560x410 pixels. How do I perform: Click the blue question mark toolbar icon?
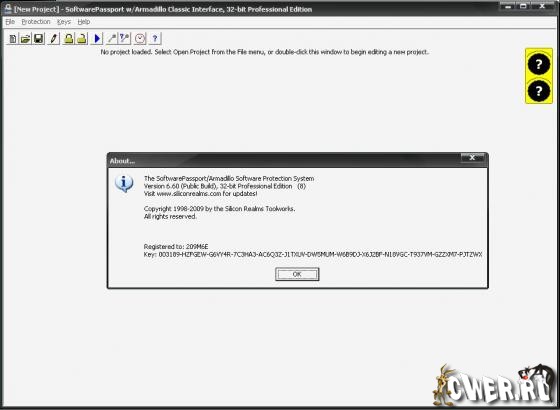point(155,39)
